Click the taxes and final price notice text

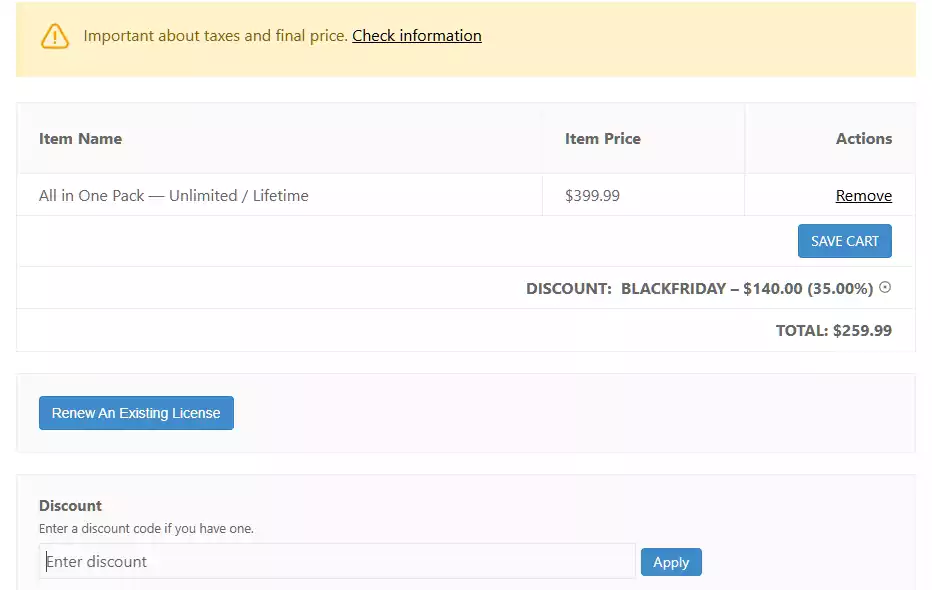(x=215, y=36)
